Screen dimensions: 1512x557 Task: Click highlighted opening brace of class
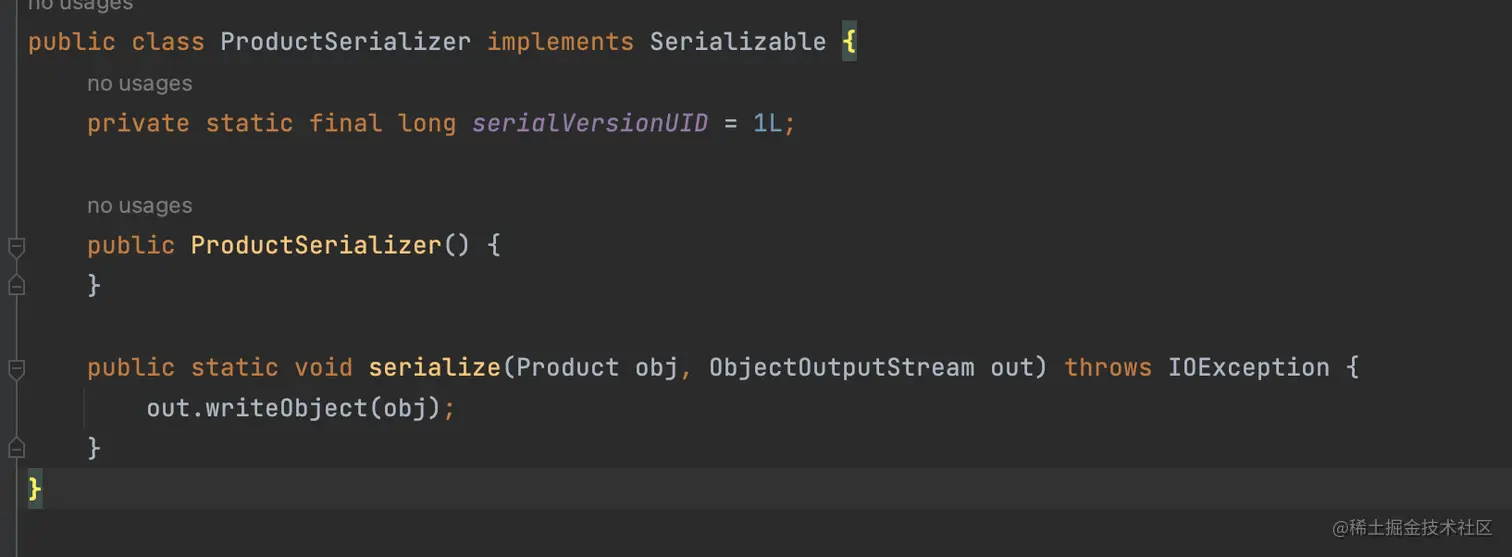(849, 42)
